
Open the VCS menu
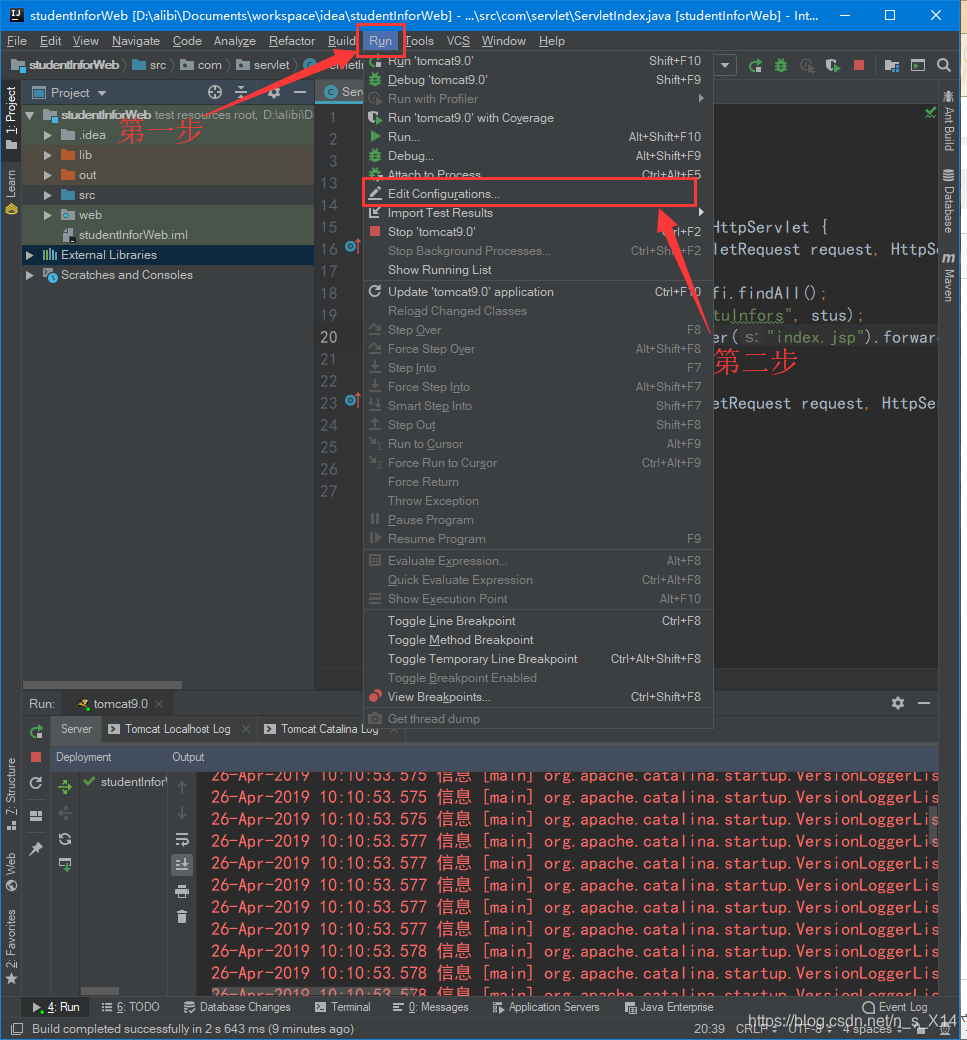coord(458,41)
